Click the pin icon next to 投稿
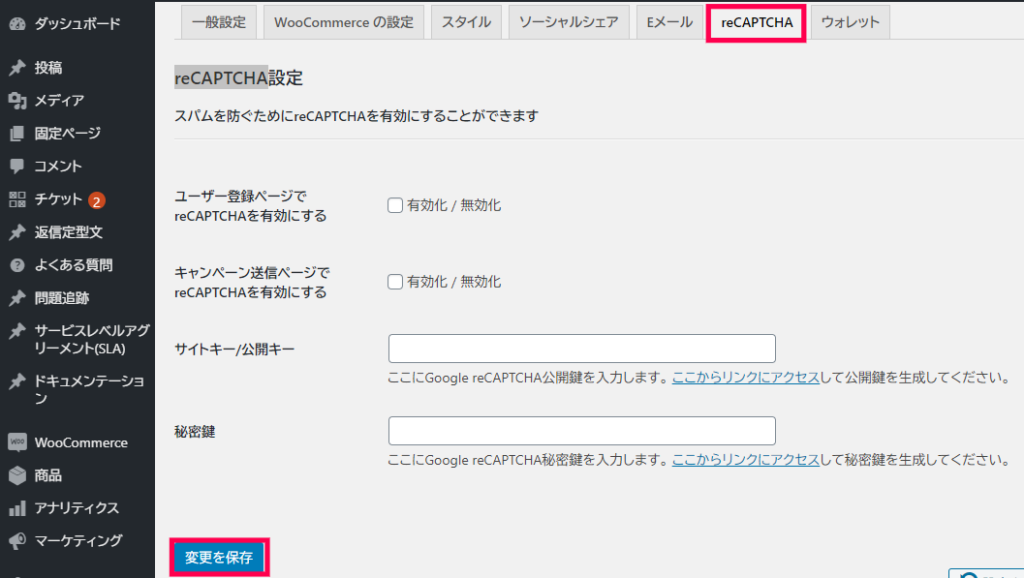This screenshot has width=1024, height=578. point(18,68)
